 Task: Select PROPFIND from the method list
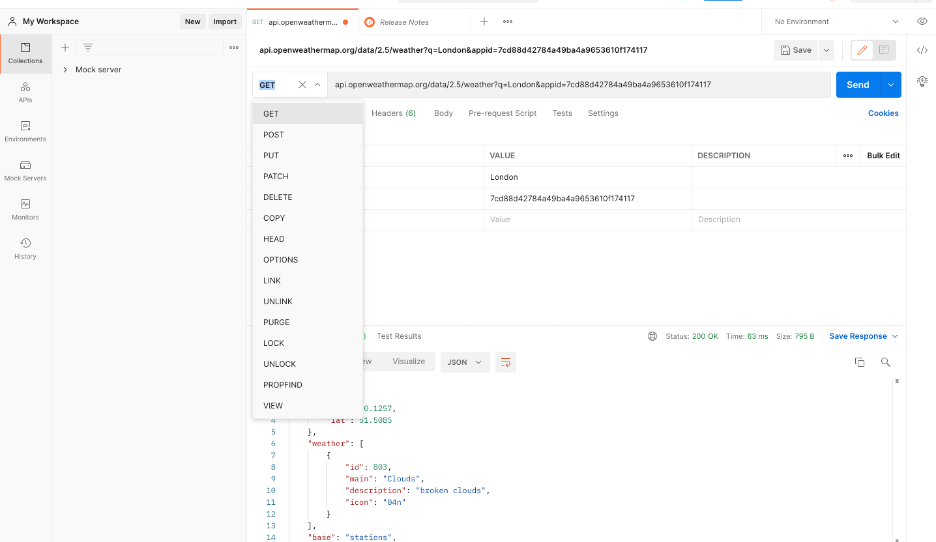click(307, 384)
